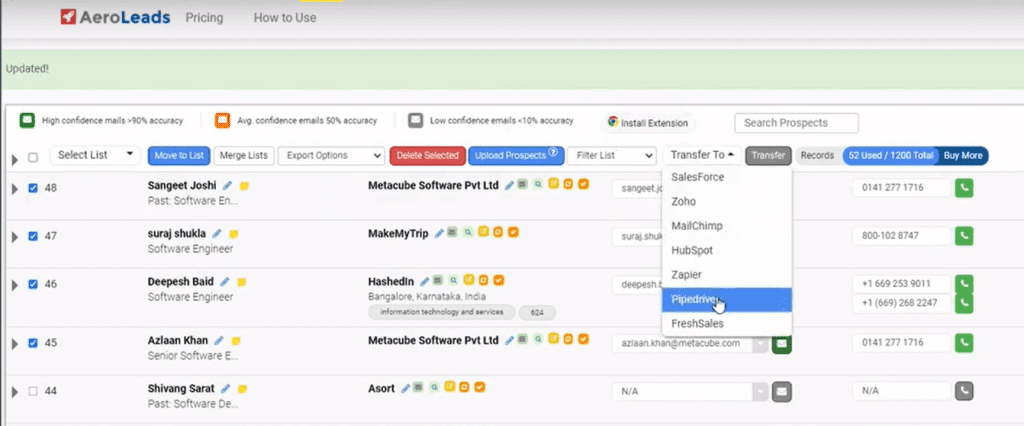Image resolution: width=1024 pixels, height=426 pixels.
Task: Open yellow note icon next to suraj shukla
Action: pos(233,234)
